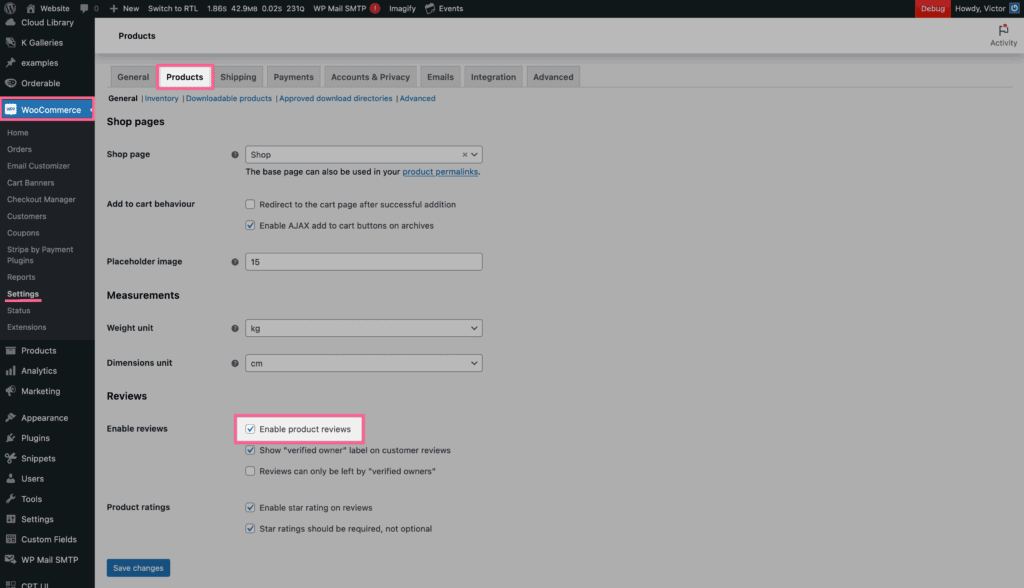Open Imagify in admin bar
Viewport: 1024px width, 588px height.
tap(402, 8)
